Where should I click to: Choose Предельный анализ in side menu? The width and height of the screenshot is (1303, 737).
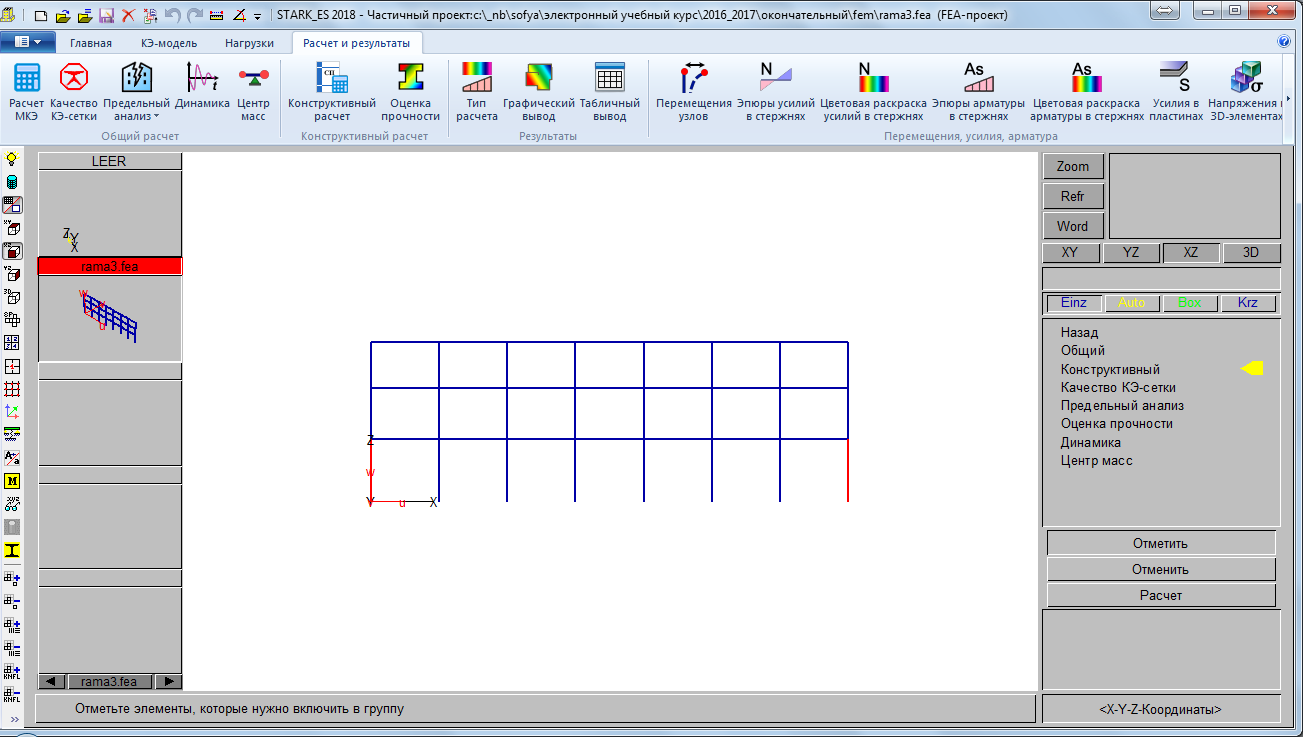(1122, 406)
